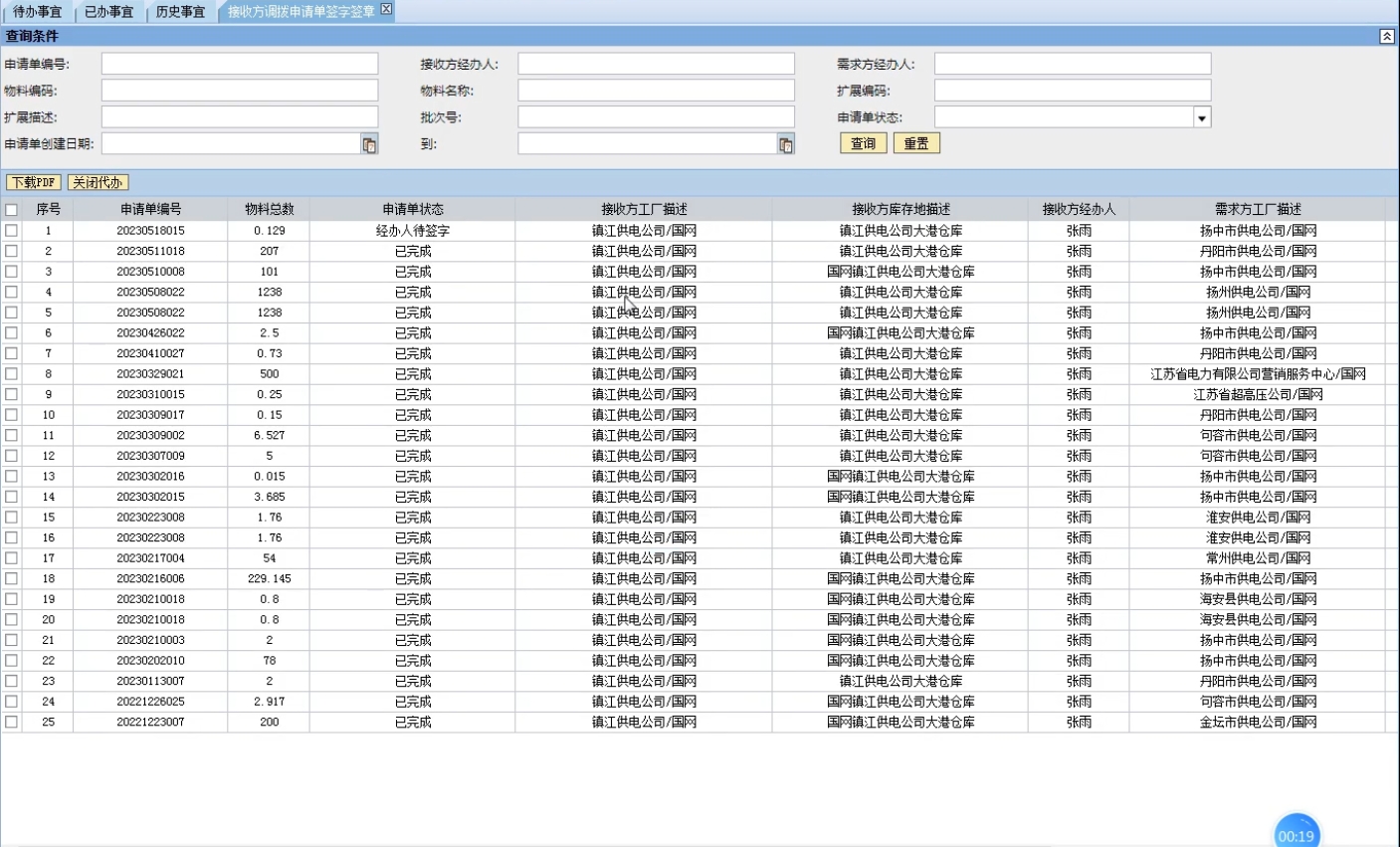
Task: Focus the 物料名称 text box
Action: 656,91
